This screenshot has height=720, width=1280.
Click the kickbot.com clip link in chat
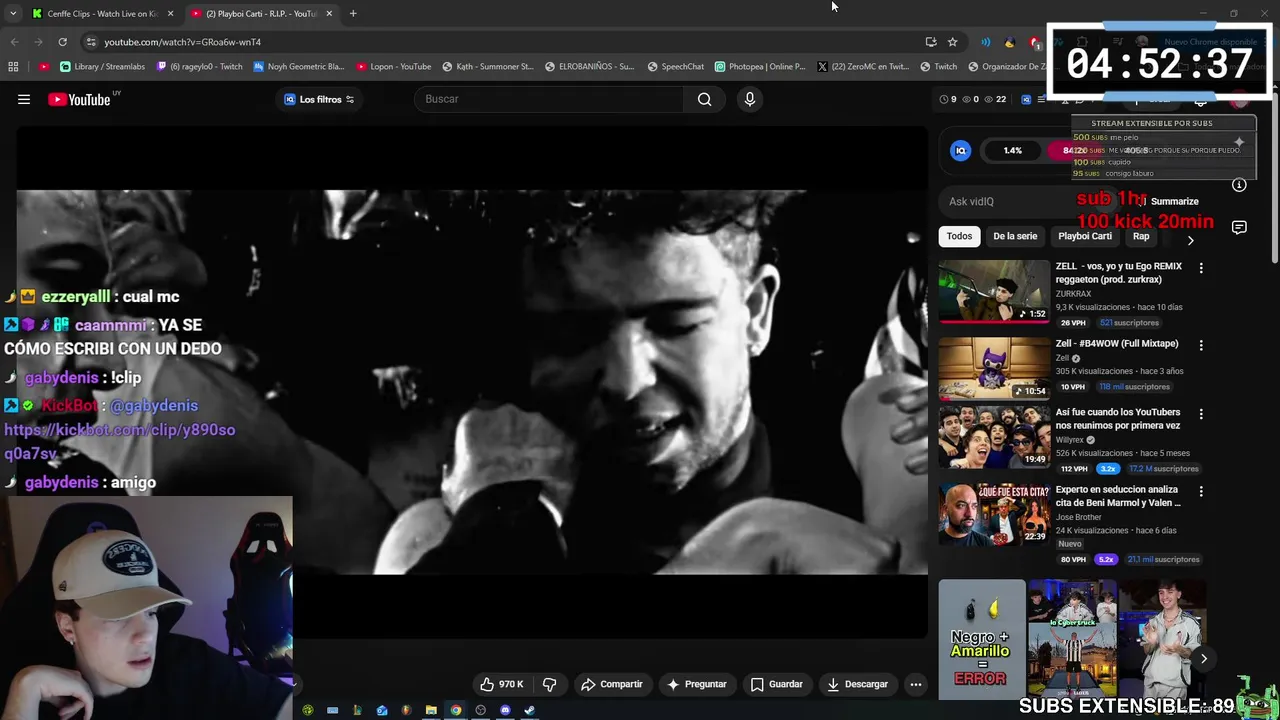pyautogui.click(x=119, y=441)
